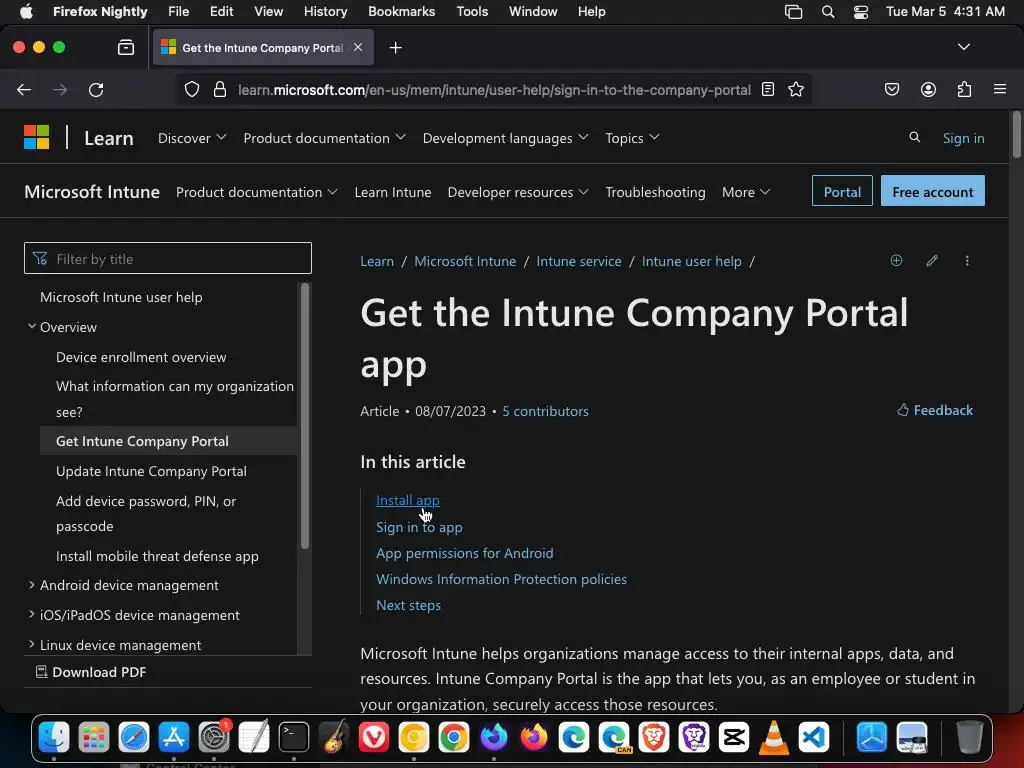The image size is (1024, 768).
Task: Click the Free account button
Action: click(933, 191)
